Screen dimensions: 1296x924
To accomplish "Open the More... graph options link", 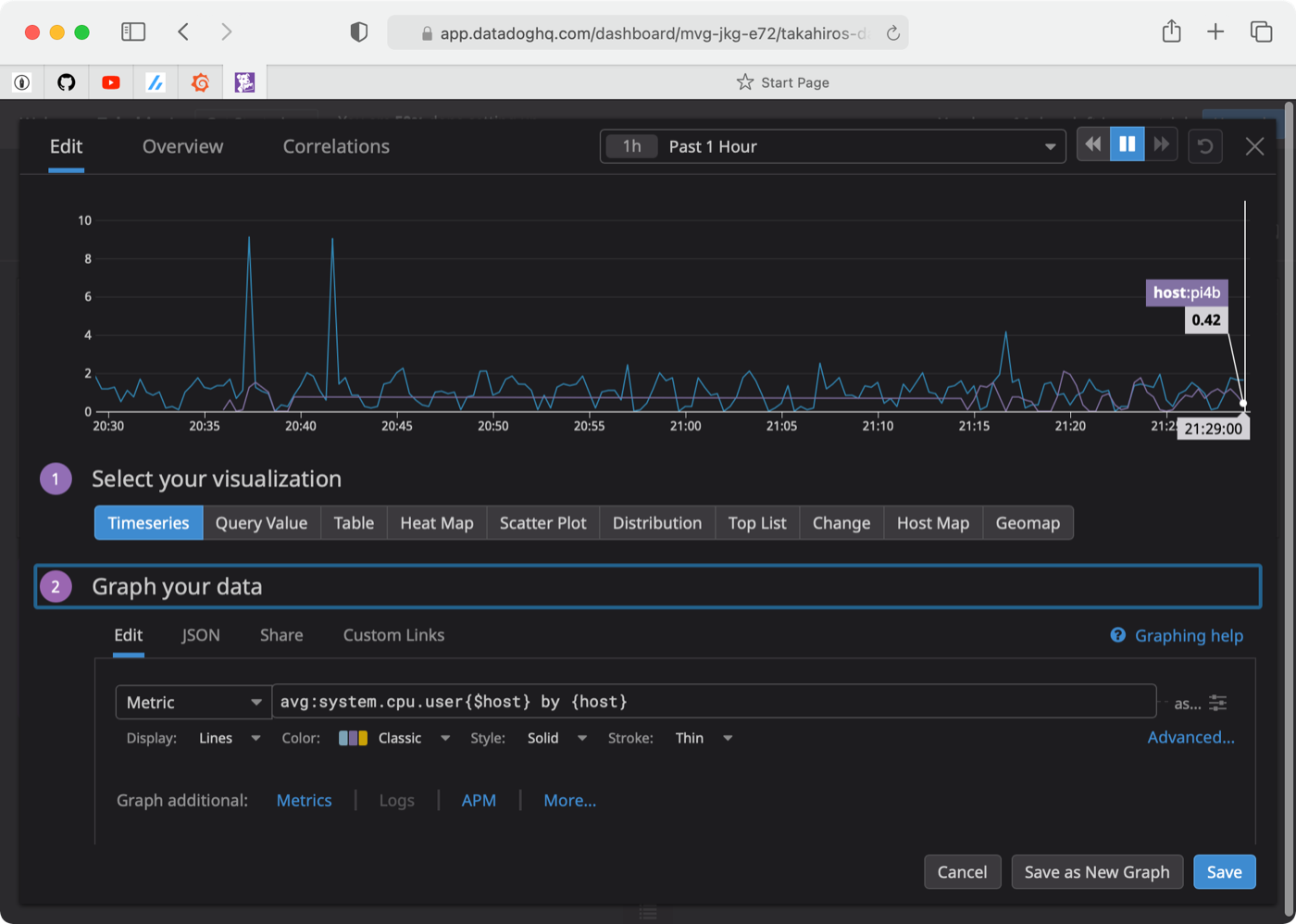I will click(x=570, y=801).
